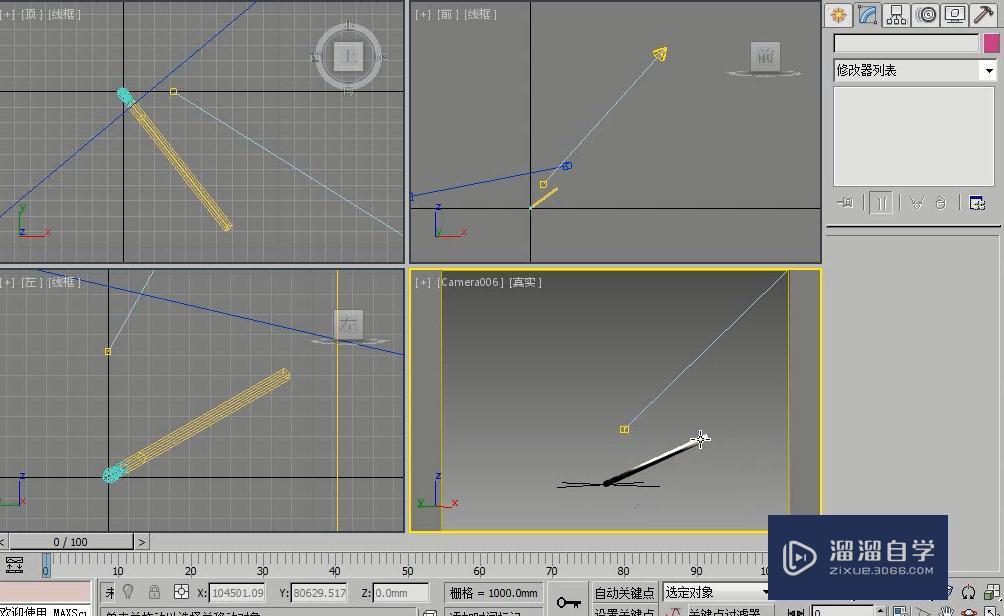Screen dimensions: 1004x616
Task: Click Make Unique icon in modifier stack
Action: pos(916,204)
